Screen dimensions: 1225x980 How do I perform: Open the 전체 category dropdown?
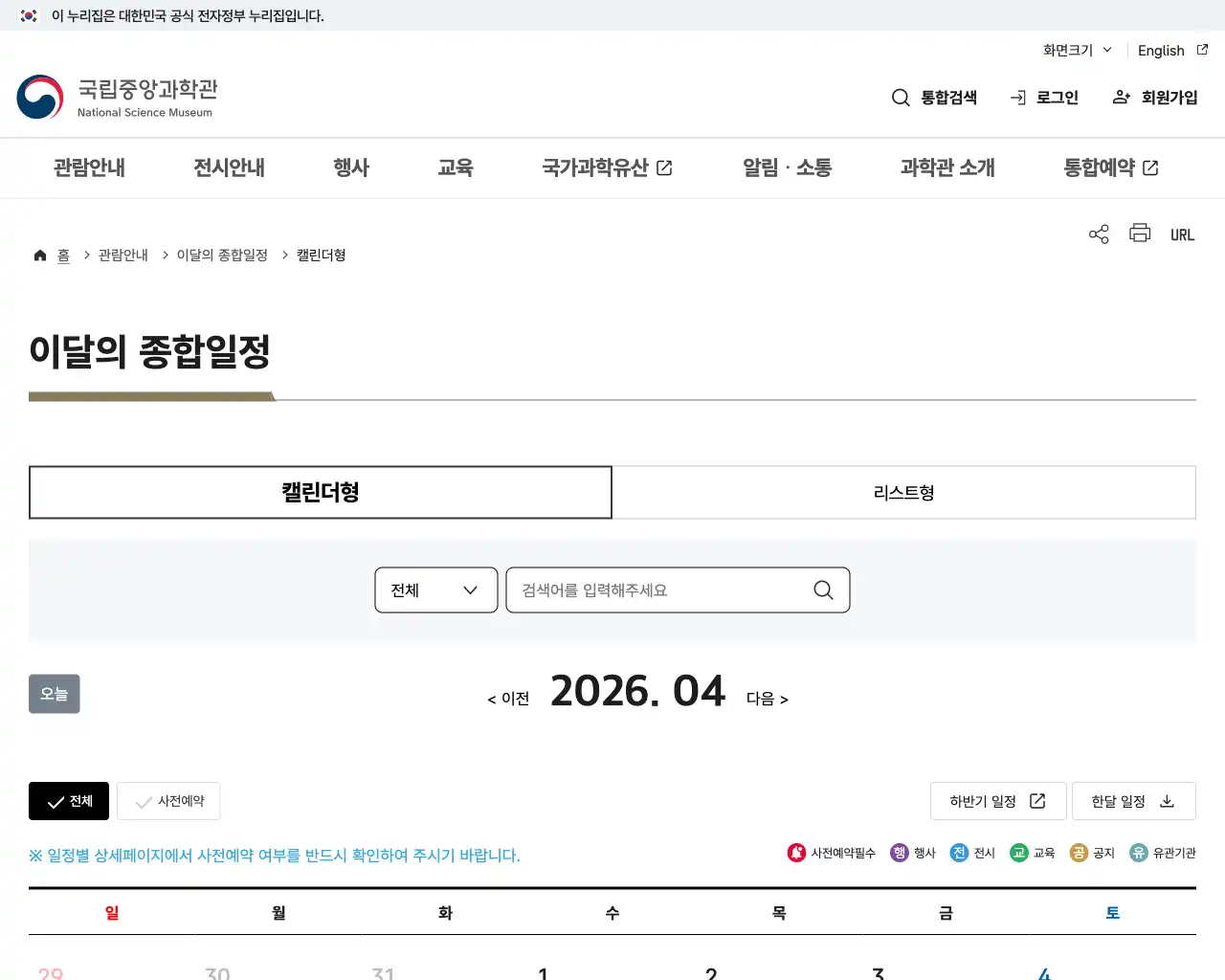(435, 590)
